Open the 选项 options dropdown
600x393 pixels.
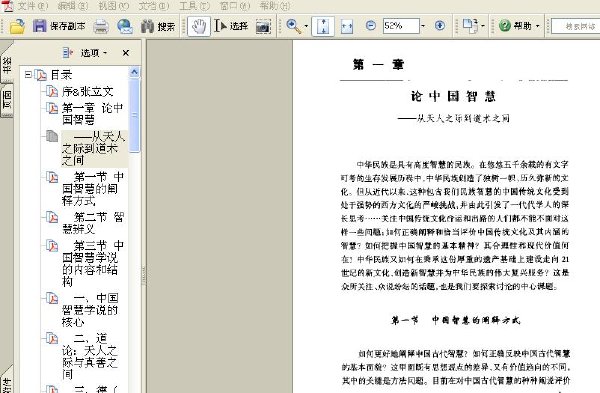click(94, 53)
